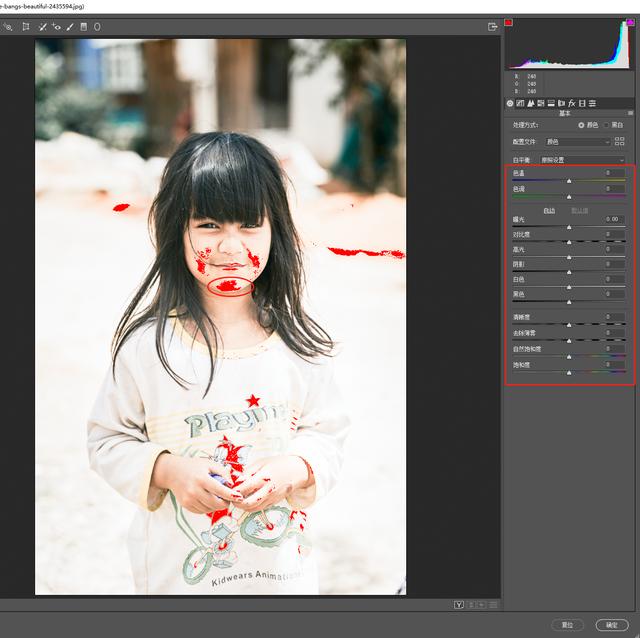This screenshot has height=638, width=640.
Task: Click the 对比度 contrast slider handle
Action: 569,242
